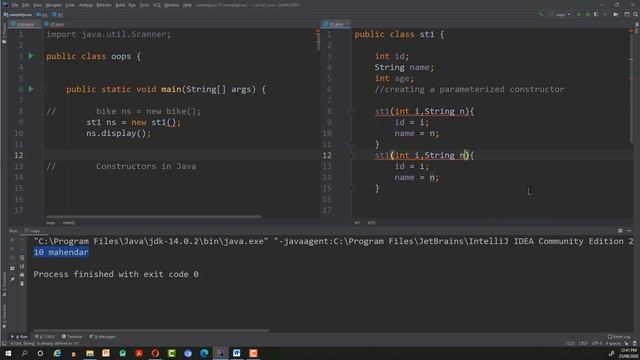
Task: Place the cursor on 'ns.display();' at line 10
Action: pyautogui.click(x=118, y=133)
